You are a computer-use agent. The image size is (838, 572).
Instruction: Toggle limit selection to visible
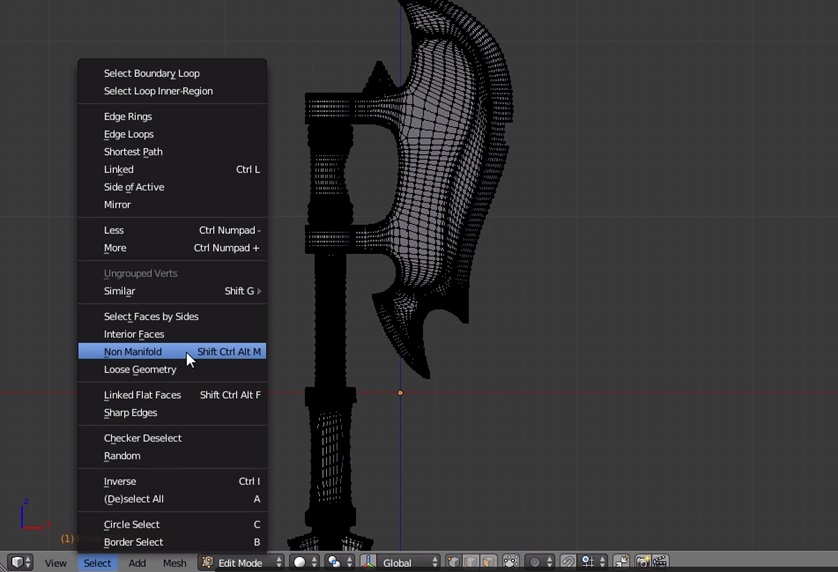(511, 562)
